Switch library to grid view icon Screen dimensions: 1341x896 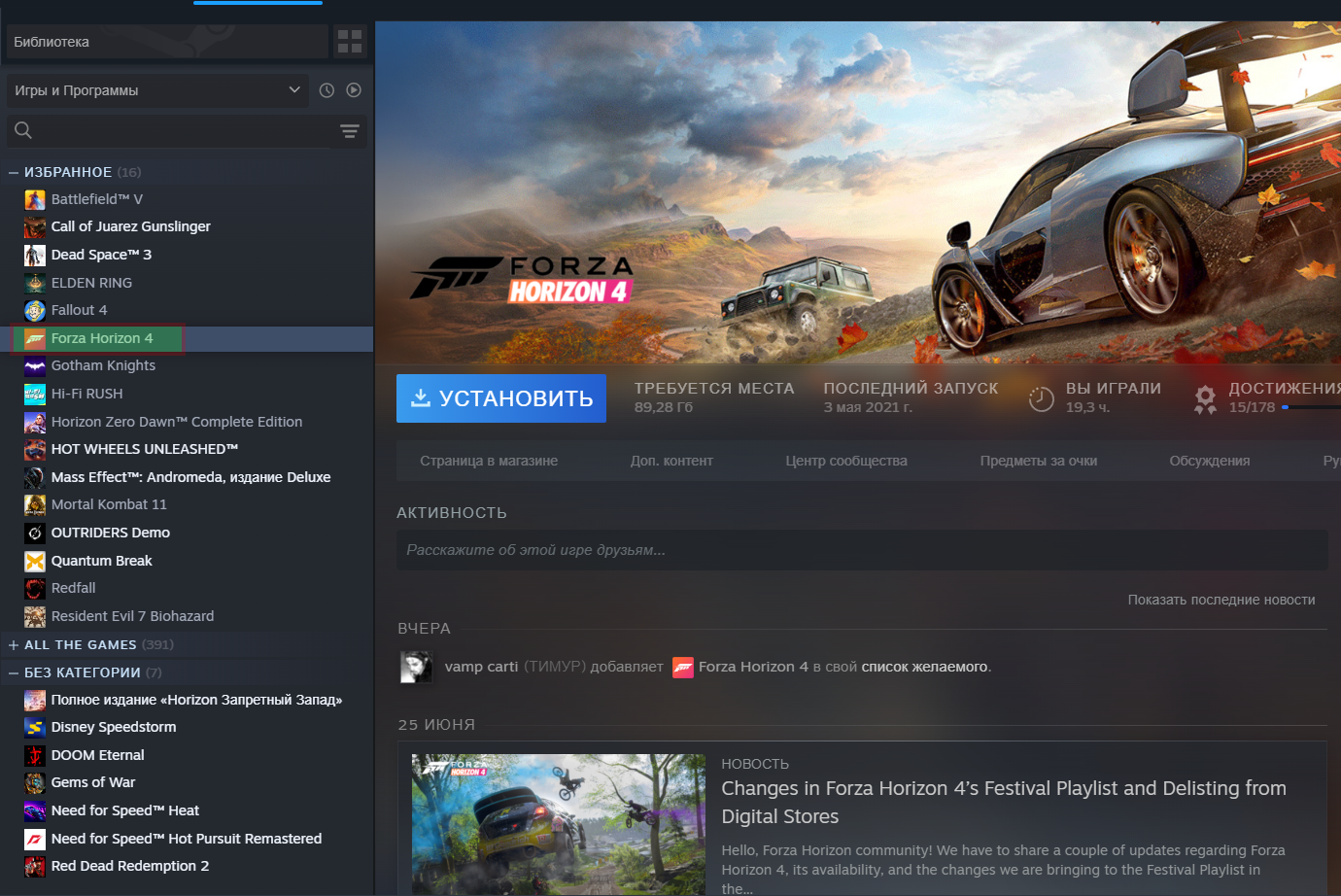coord(350,41)
